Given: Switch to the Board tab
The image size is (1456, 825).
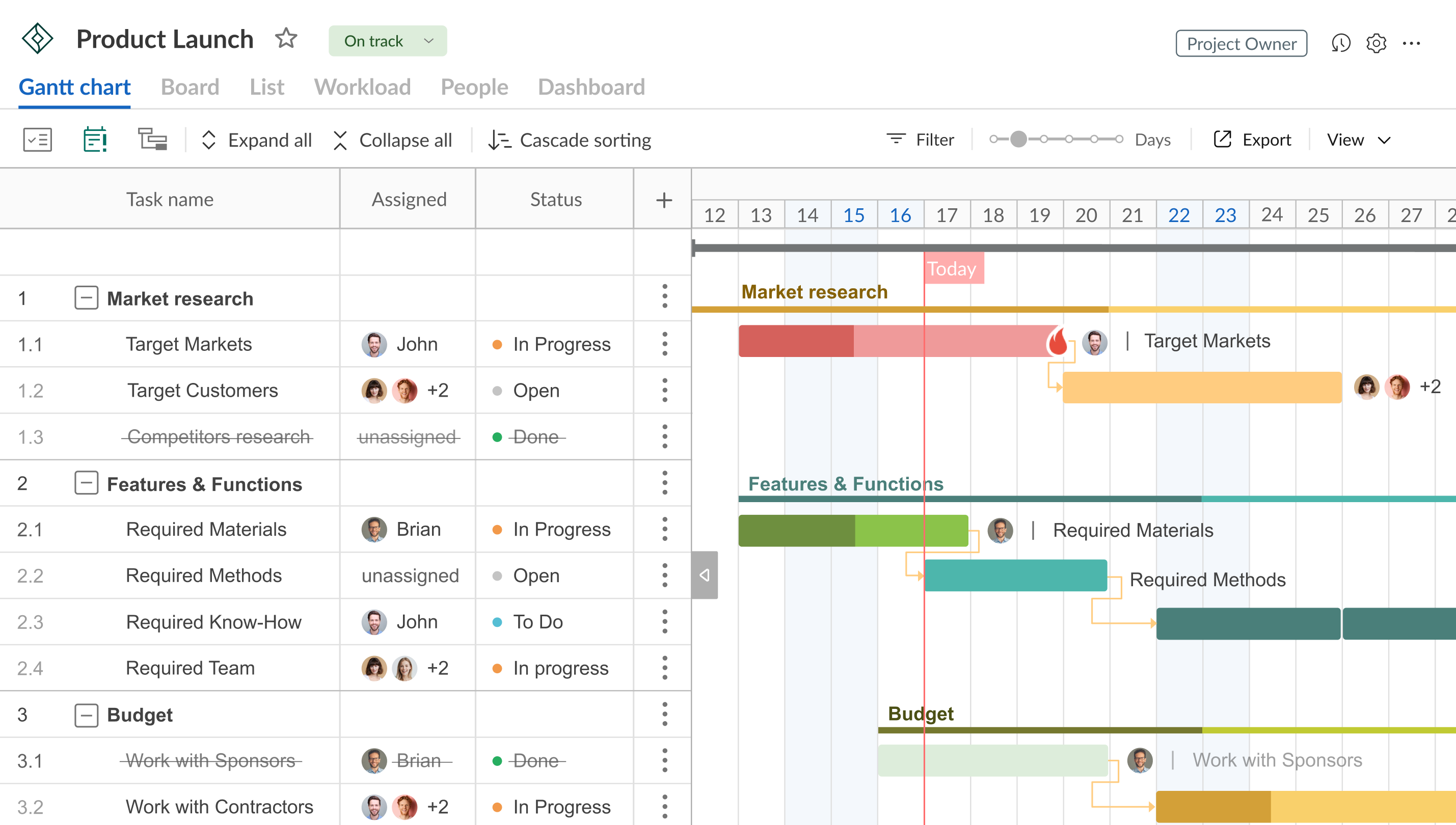Looking at the screenshot, I should 190,87.
